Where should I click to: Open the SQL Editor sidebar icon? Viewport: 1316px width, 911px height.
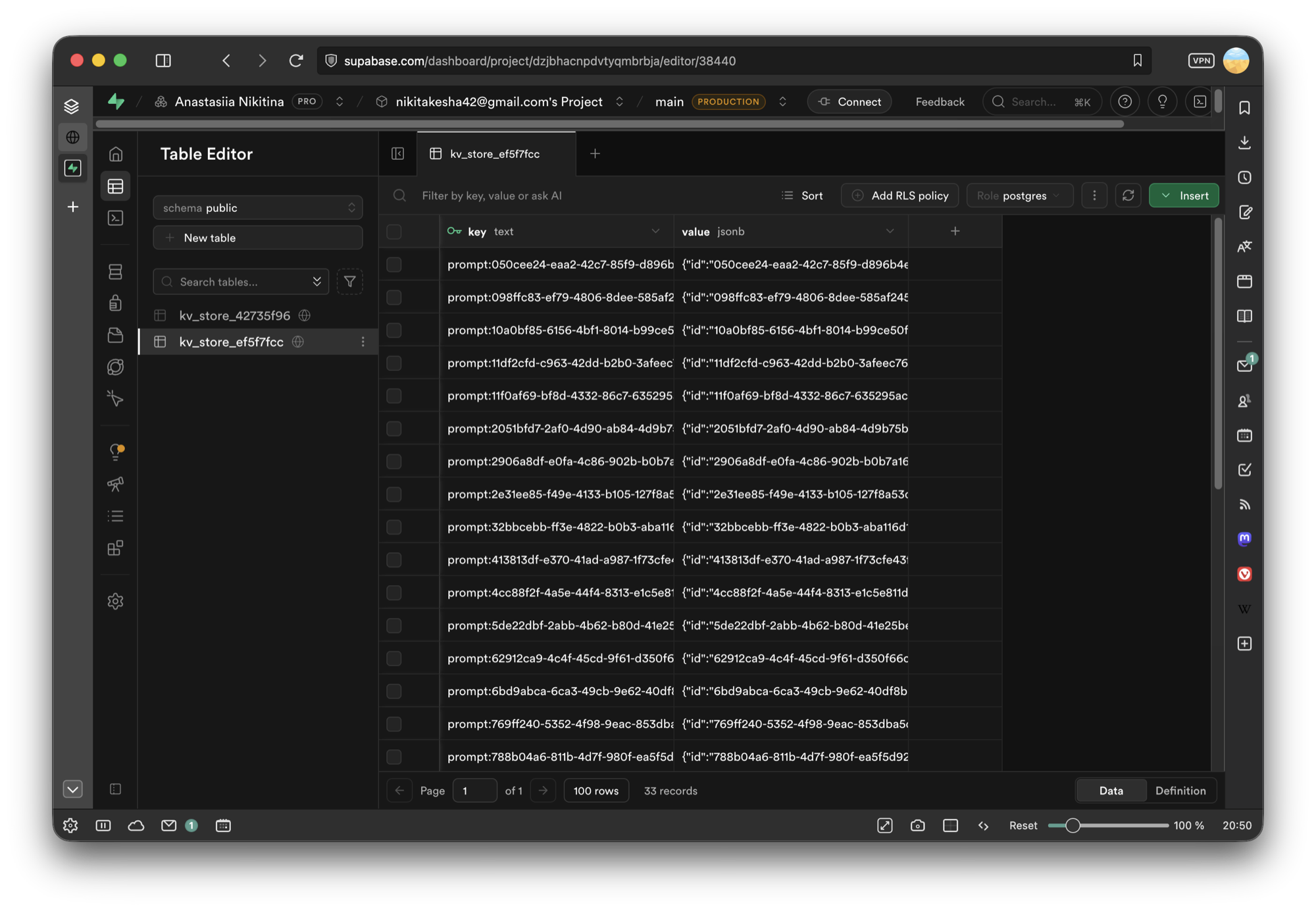coord(116,218)
